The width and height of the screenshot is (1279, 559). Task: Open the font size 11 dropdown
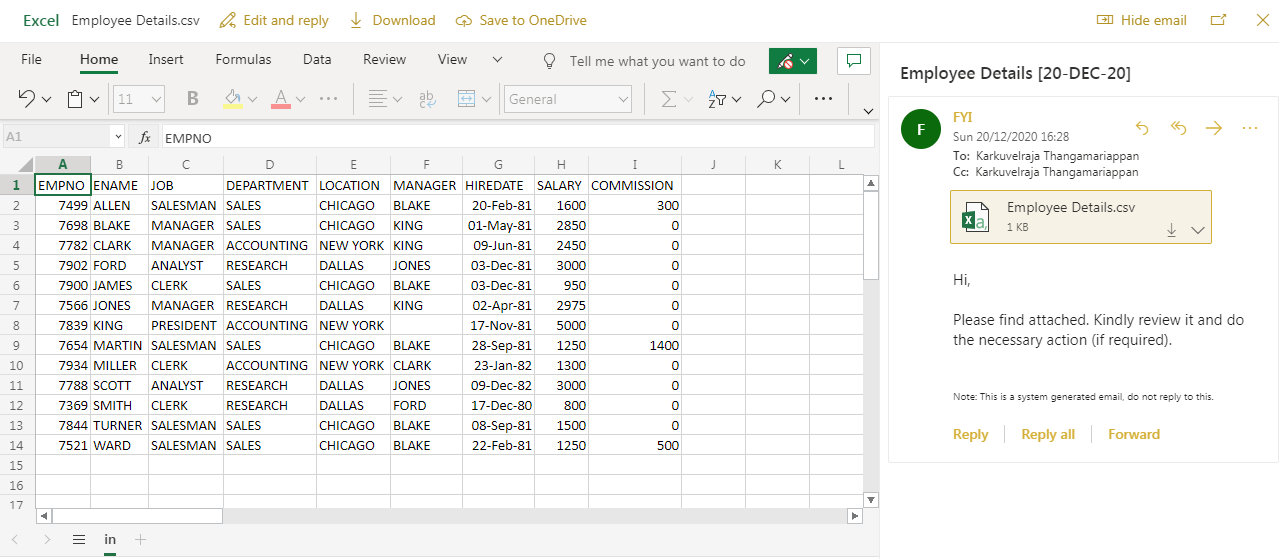pos(139,99)
